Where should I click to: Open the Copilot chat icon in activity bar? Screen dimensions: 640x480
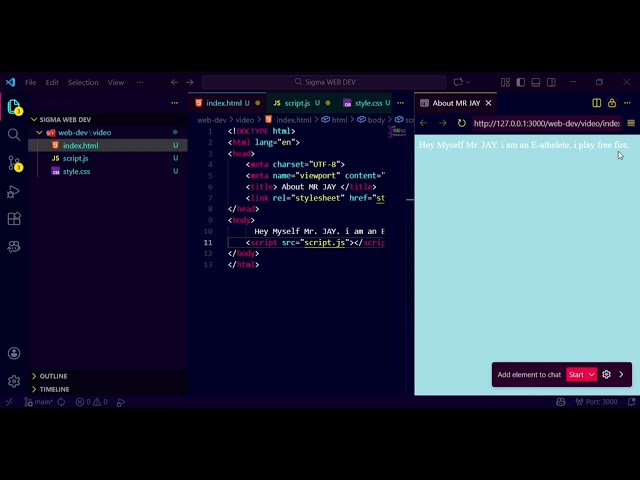click(14, 247)
